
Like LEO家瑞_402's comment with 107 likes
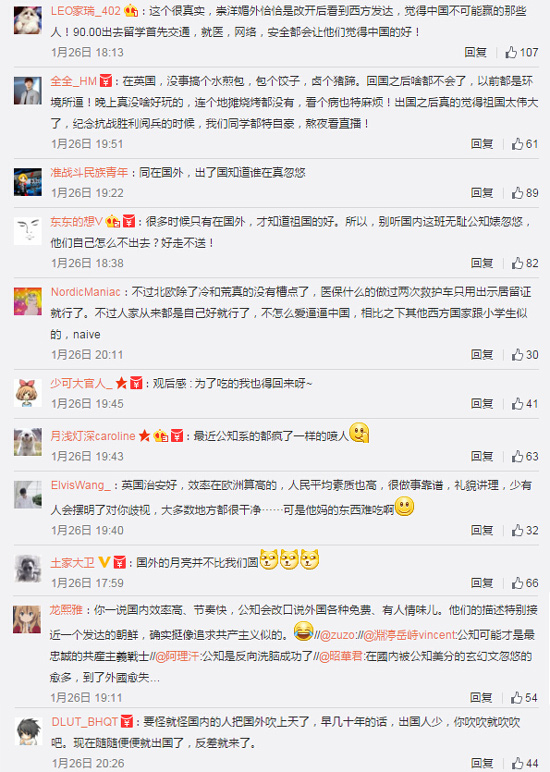522,52
